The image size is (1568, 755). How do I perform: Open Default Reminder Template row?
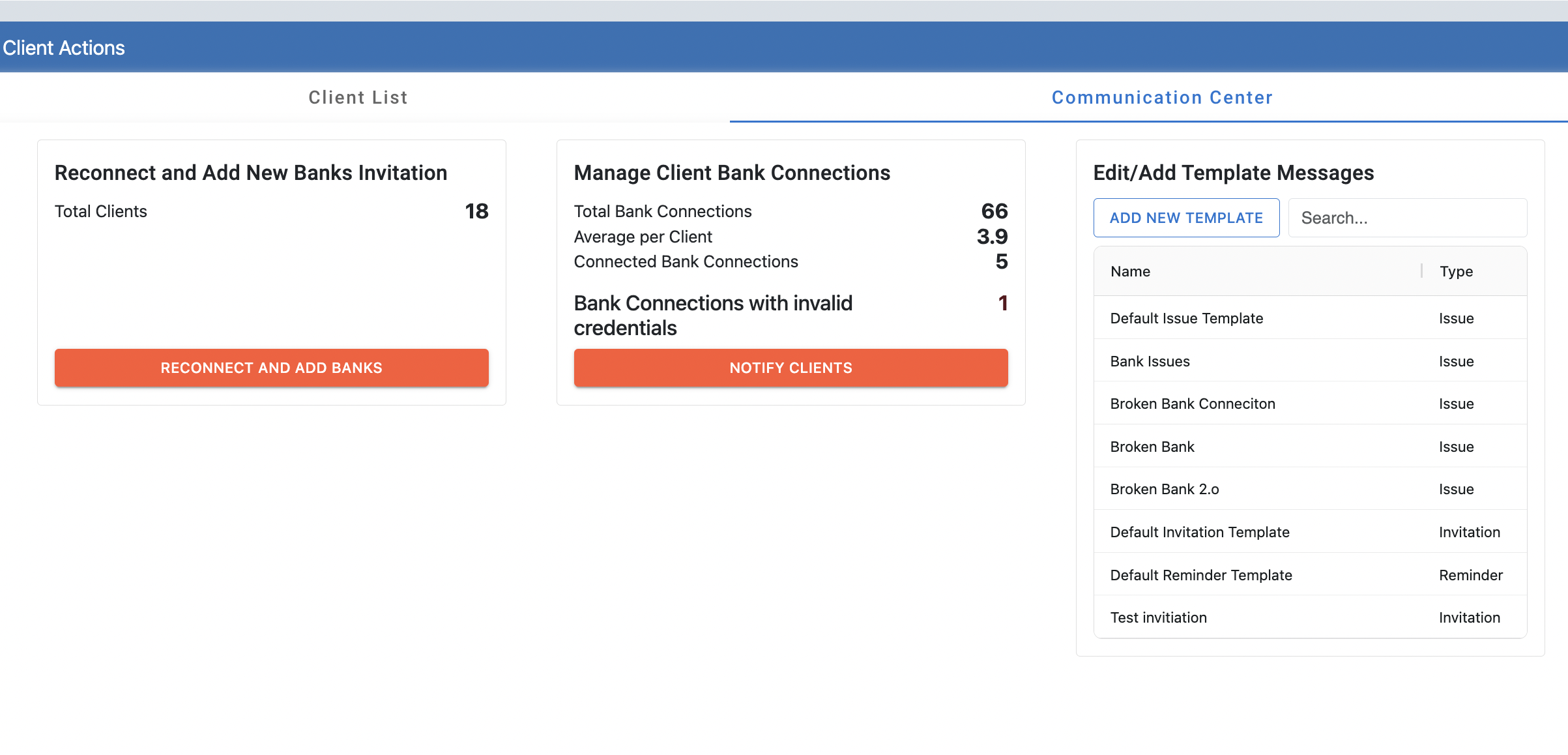click(1200, 575)
